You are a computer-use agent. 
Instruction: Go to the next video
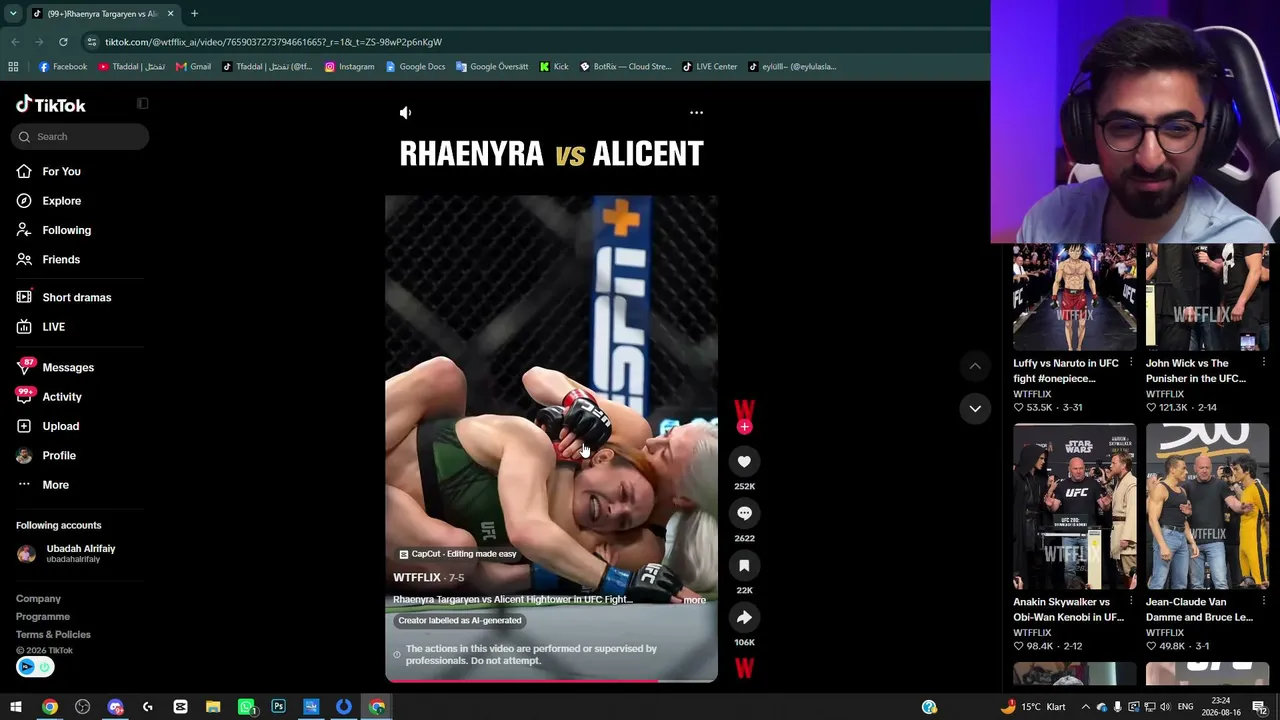pyautogui.click(x=975, y=408)
